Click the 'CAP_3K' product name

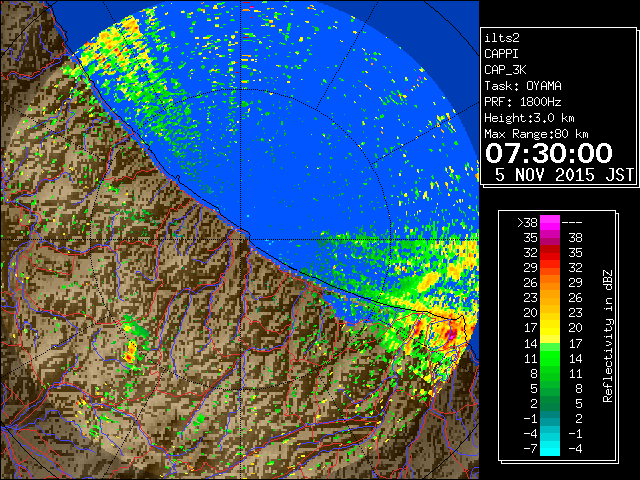505,70
